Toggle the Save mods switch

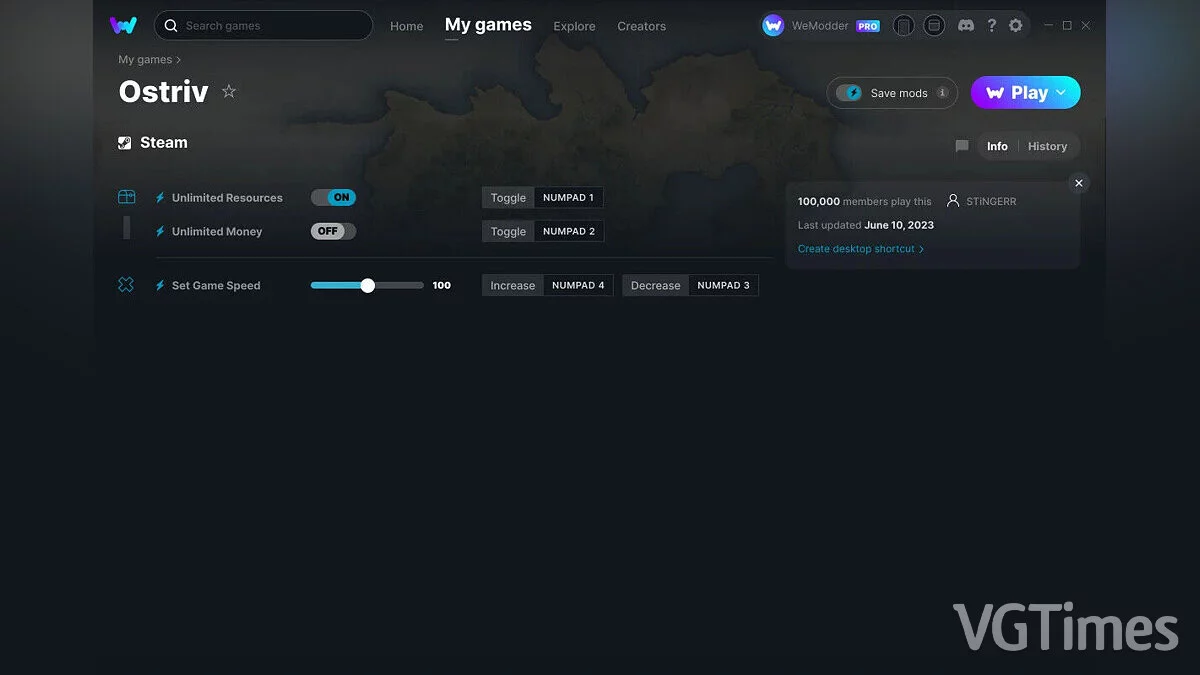pyautogui.click(x=849, y=93)
